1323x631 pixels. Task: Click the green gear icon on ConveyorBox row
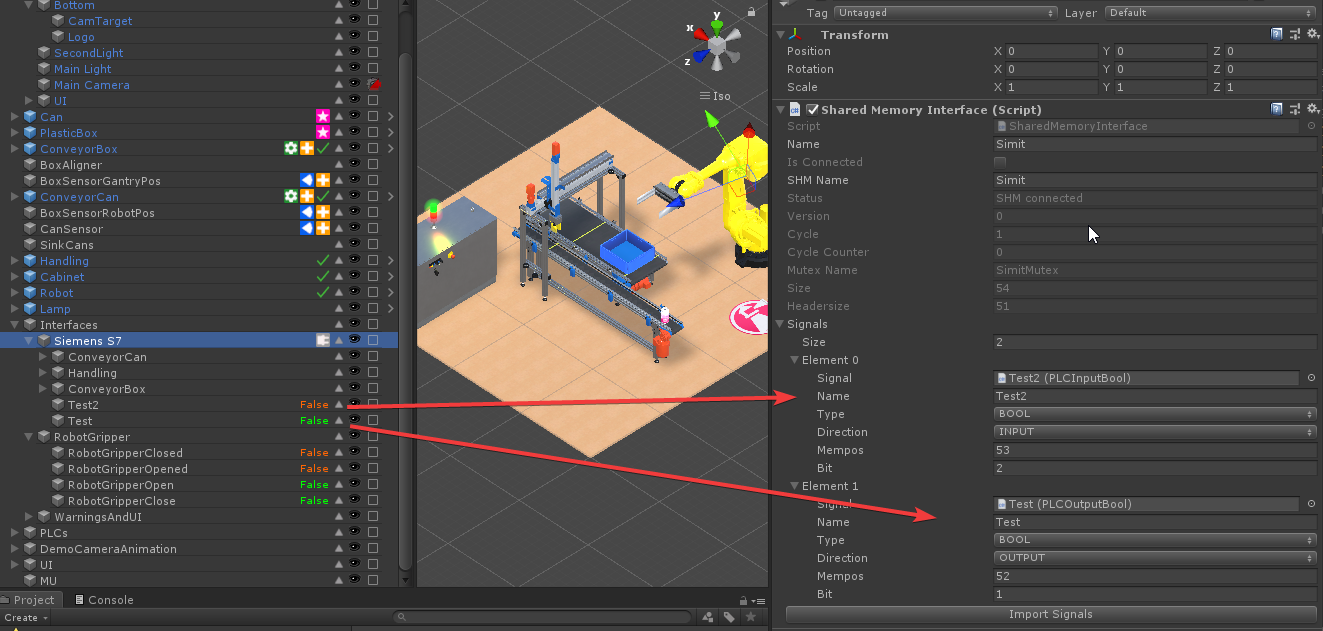tap(290, 149)
